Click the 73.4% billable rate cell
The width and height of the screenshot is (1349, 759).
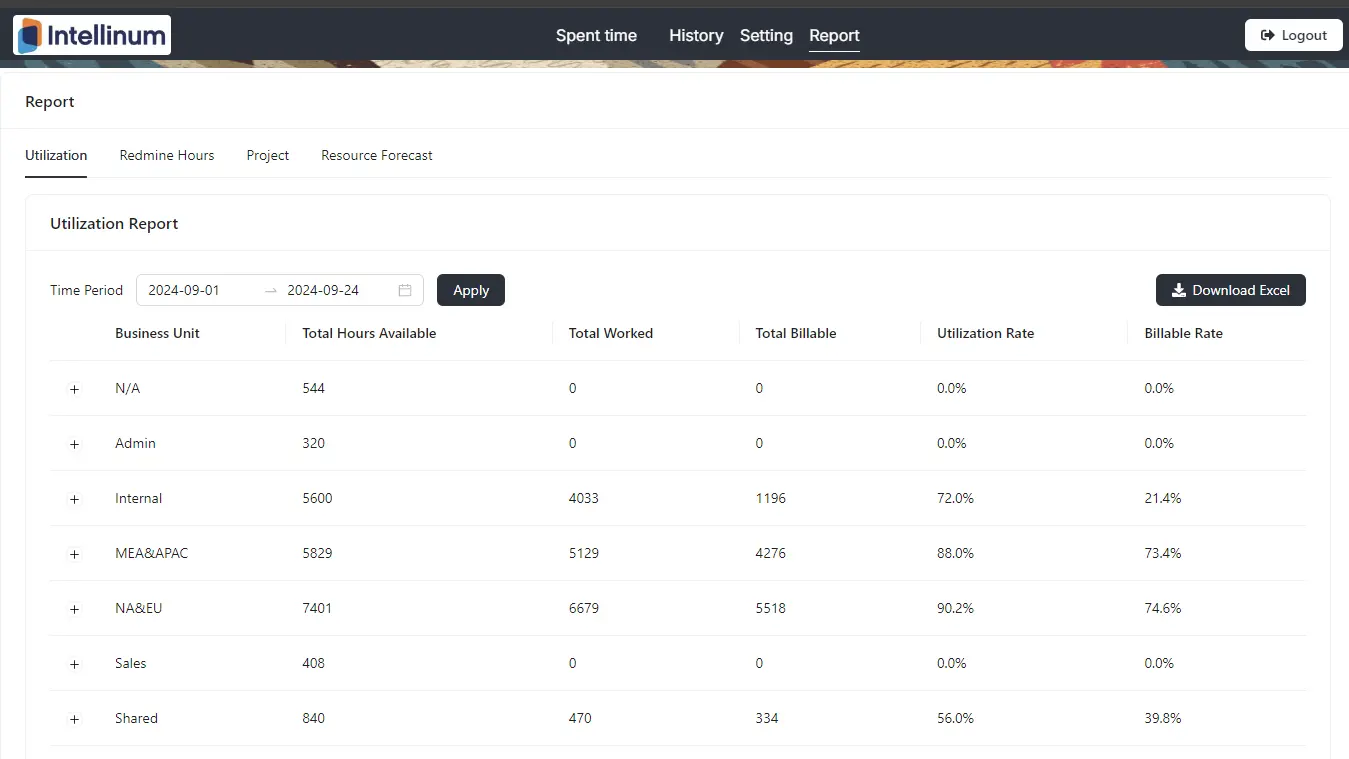1163,553
